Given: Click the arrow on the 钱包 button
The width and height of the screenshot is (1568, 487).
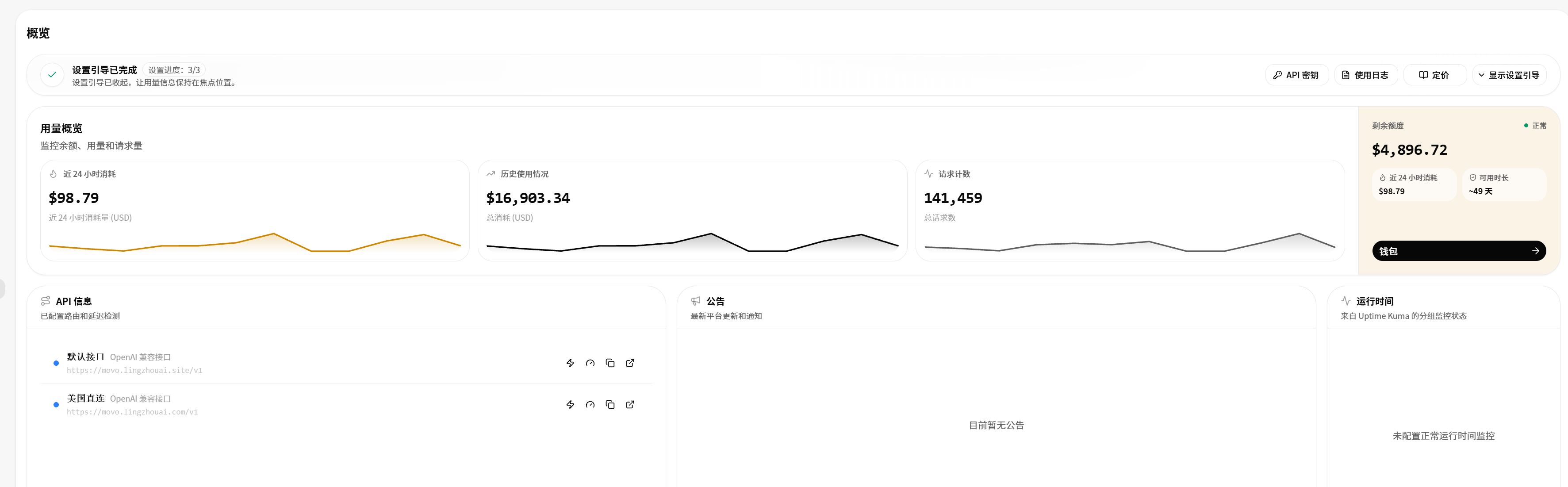Looking at the screenshot, I should pos(1535,251).
